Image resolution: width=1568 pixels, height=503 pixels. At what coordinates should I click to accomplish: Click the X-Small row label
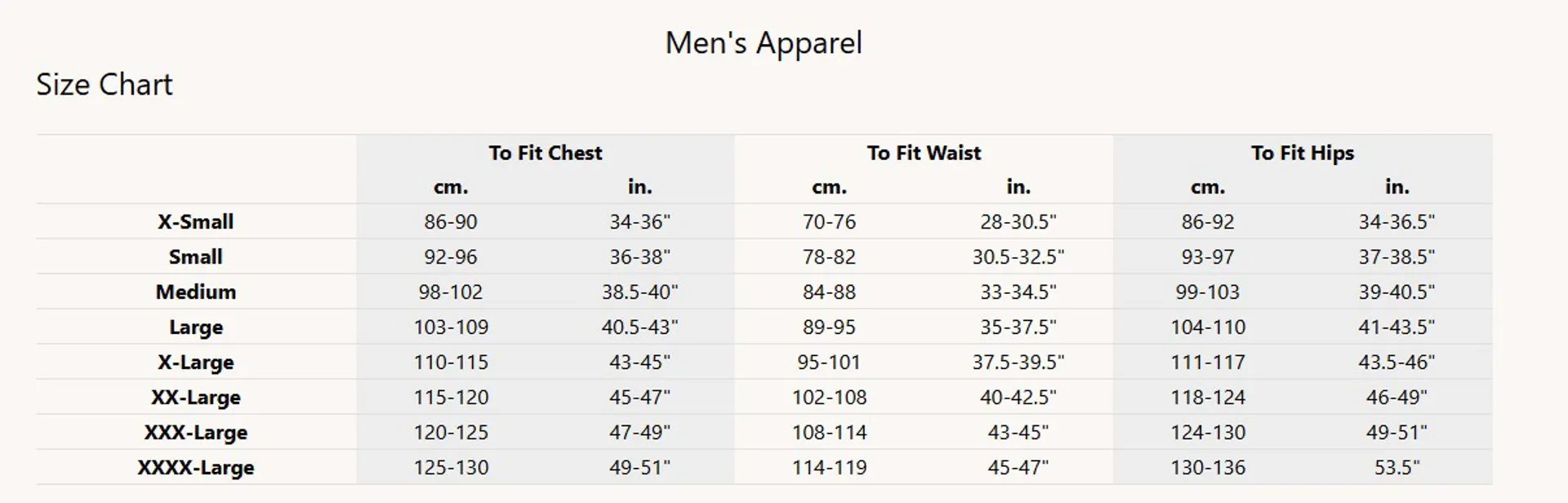pyautogui.click(x=196, y=221)
